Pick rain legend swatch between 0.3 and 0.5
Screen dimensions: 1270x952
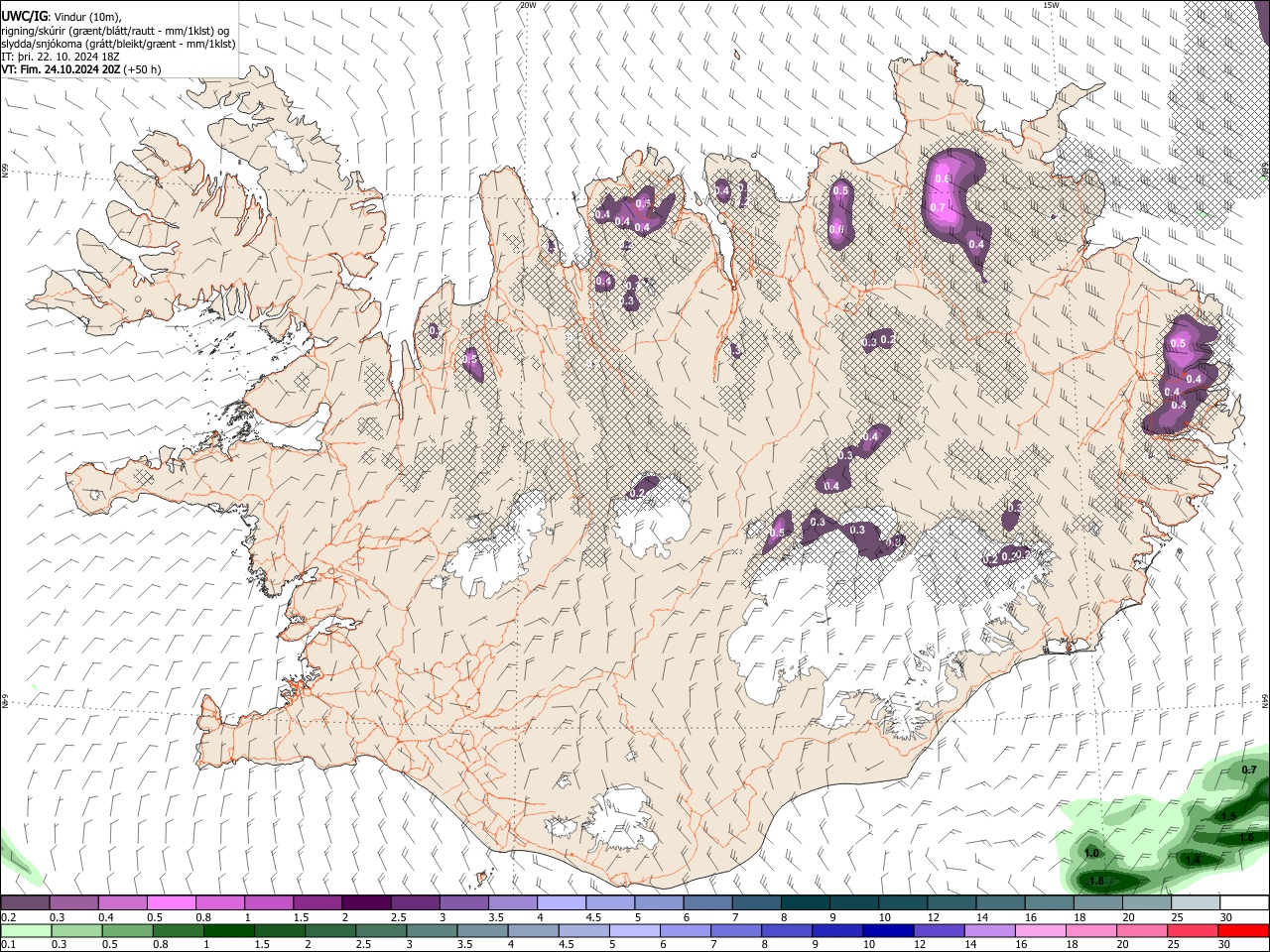(76, 930)
